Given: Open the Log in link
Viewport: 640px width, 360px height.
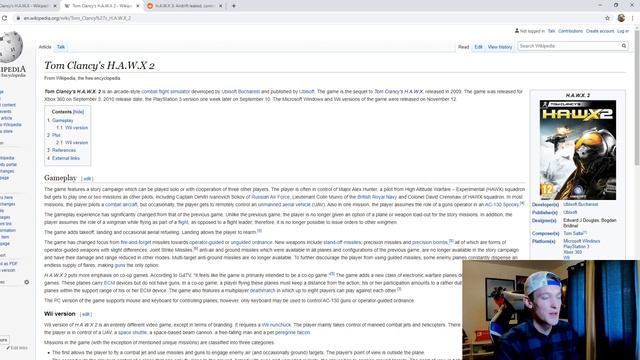Looking at the screenshot, I should (622, 31).
